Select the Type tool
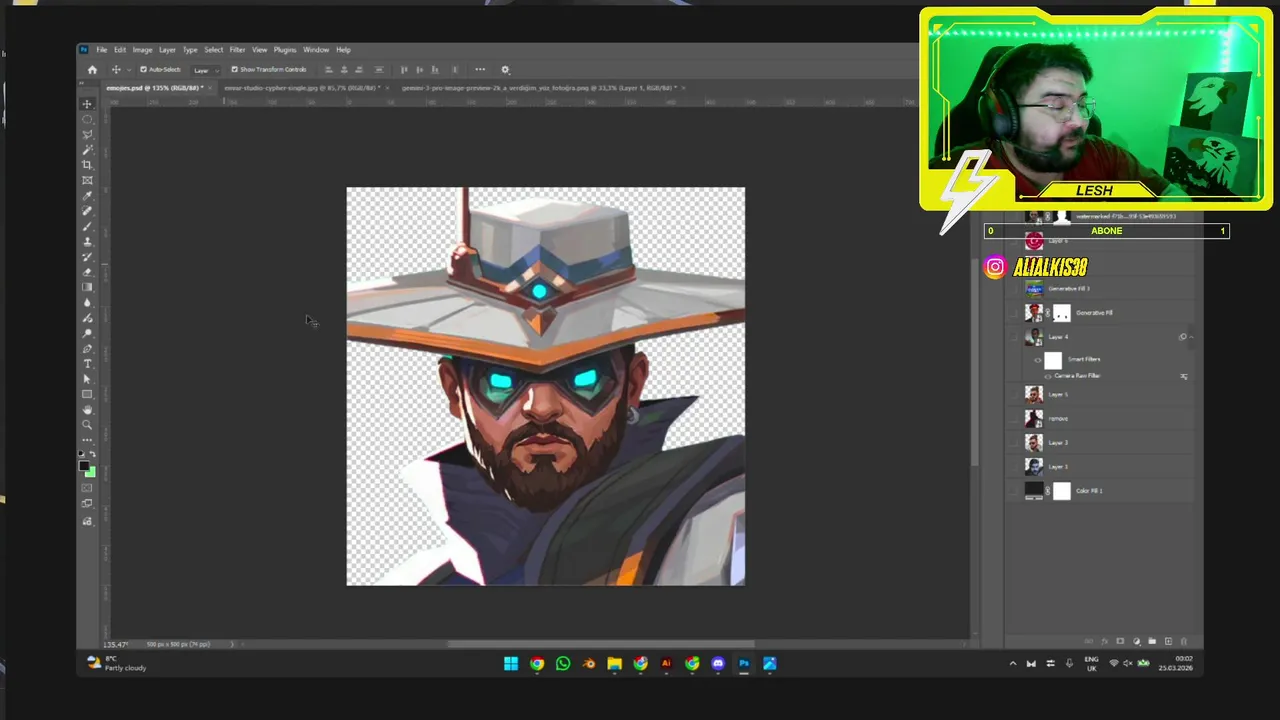Screen dimensions: 1280x720 click(x=87, y=364)
